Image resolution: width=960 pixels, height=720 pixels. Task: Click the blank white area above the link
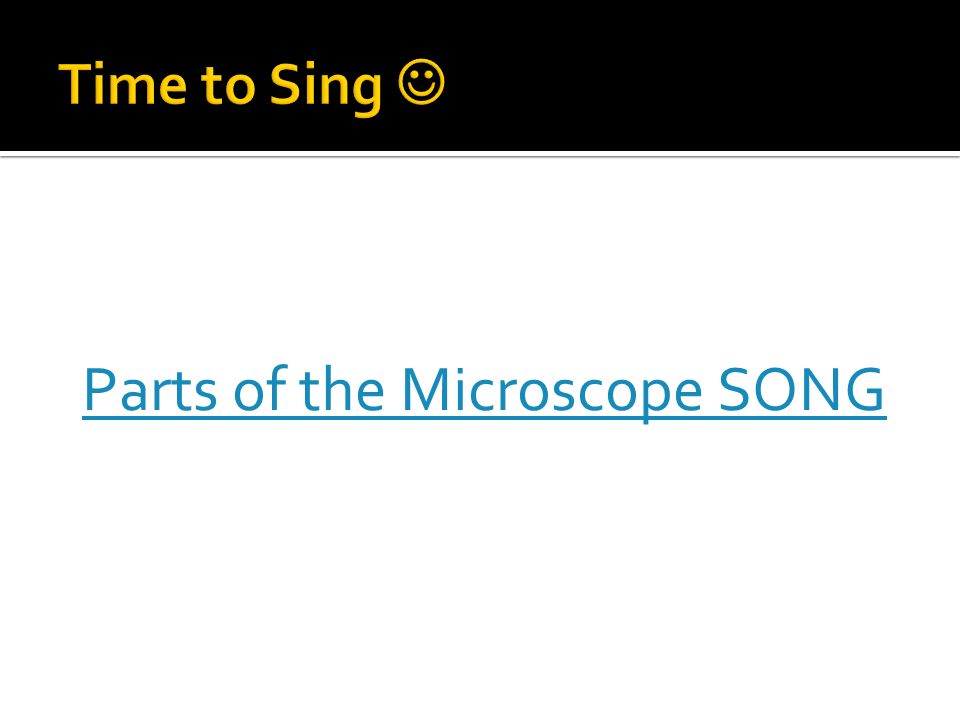click(x=480, y=257)
